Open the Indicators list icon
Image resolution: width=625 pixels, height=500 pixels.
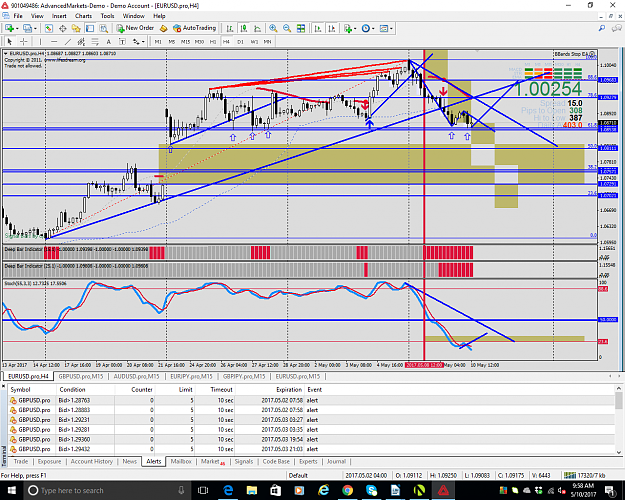pos(347,28)
